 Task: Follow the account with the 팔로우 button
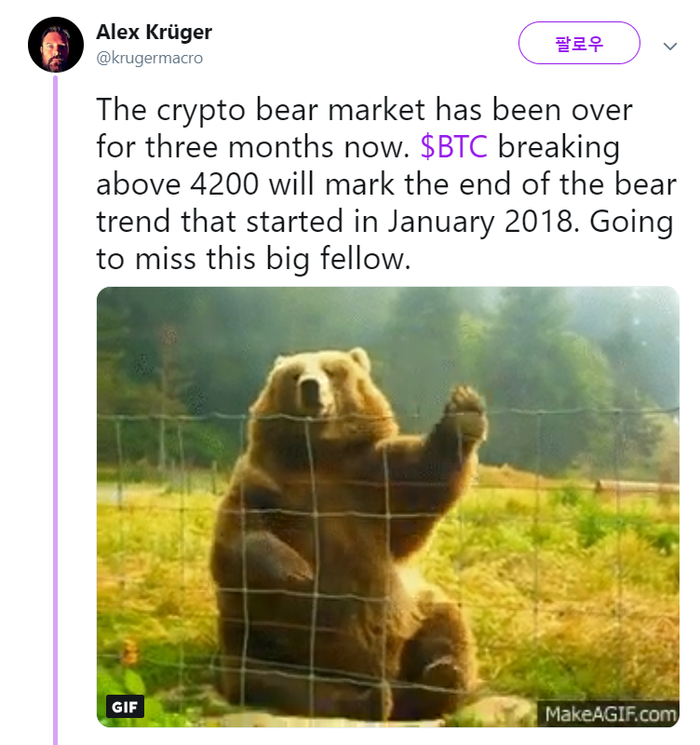tap(579, 43)
